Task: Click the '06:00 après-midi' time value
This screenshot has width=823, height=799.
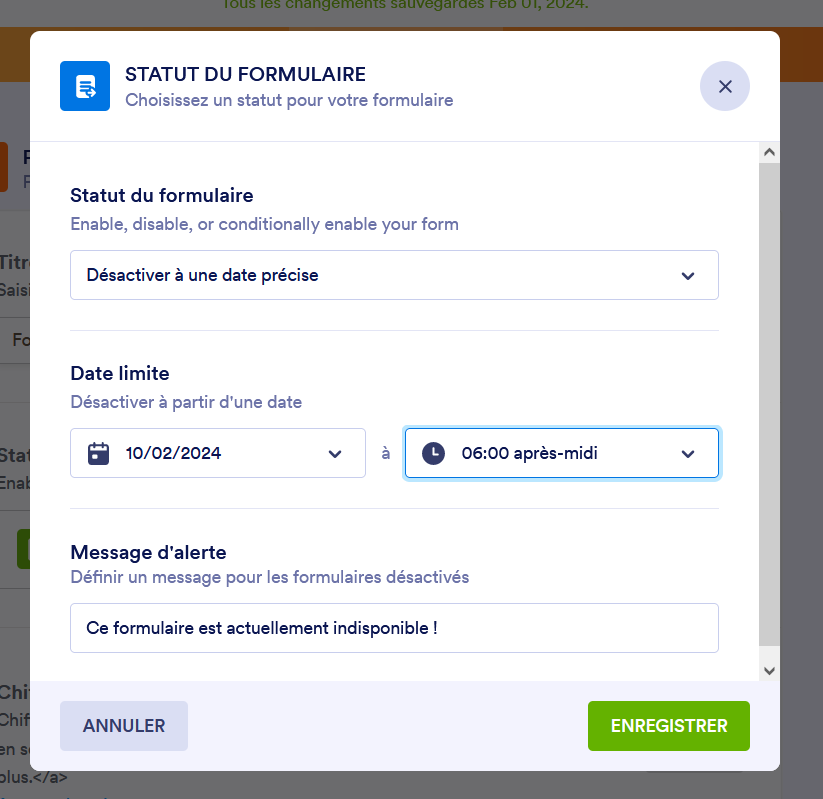Action: [530, 453]
